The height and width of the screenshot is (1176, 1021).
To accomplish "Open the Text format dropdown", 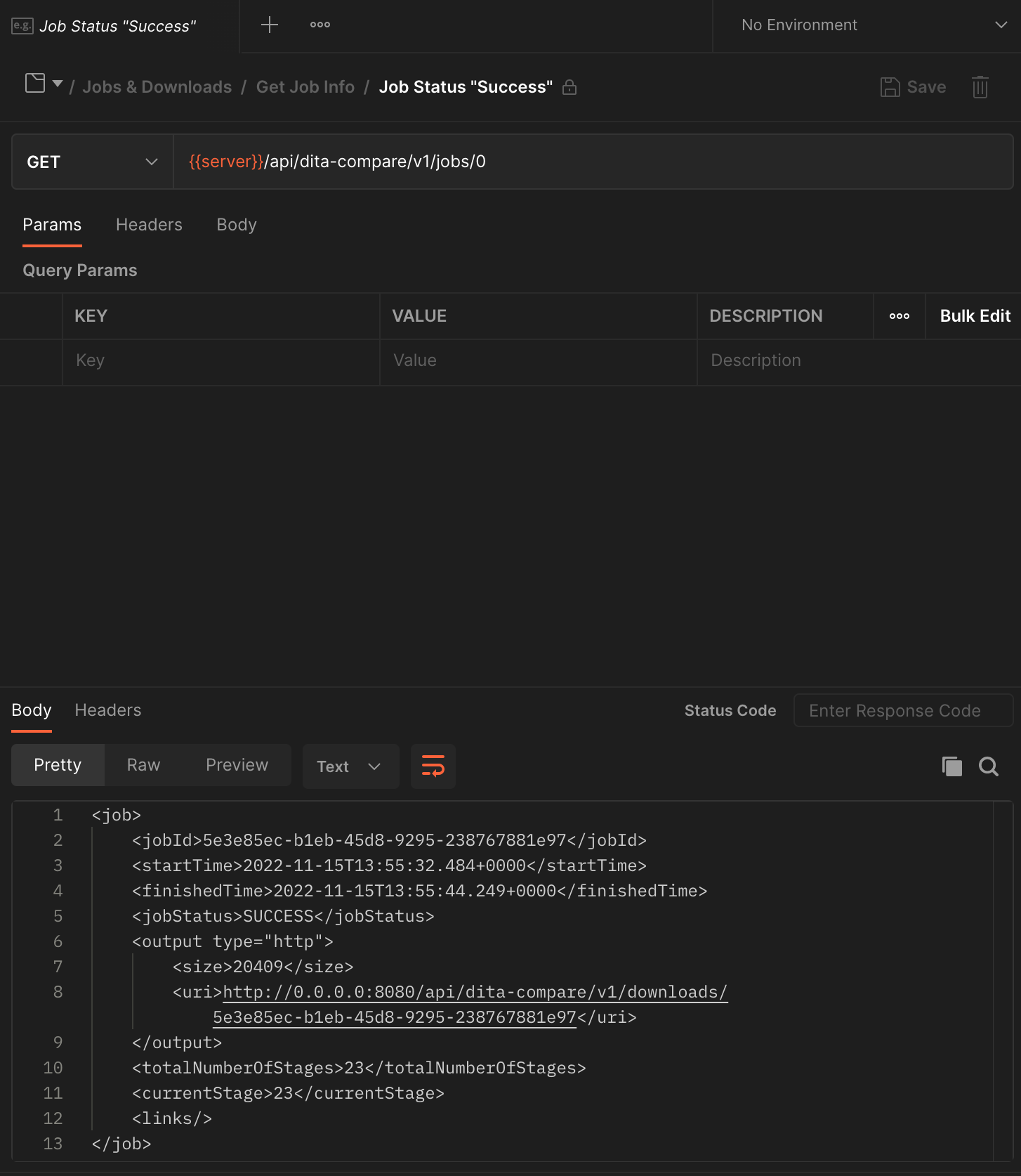I will [350, 766].
